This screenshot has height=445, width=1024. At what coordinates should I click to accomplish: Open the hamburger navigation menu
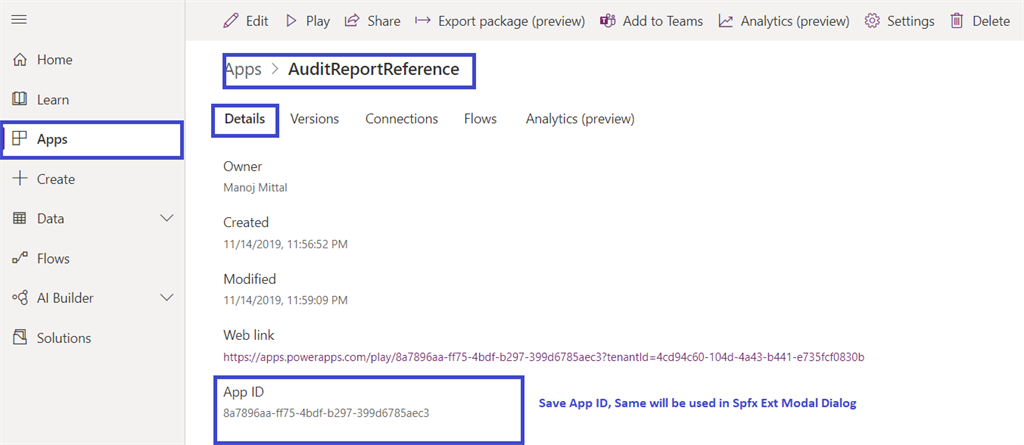point(20,20)
